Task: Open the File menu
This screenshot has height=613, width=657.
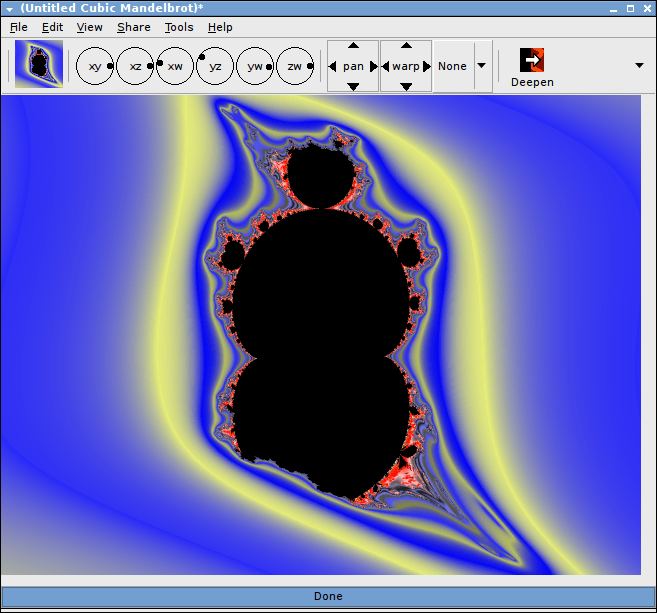Action: coord(19,27)
